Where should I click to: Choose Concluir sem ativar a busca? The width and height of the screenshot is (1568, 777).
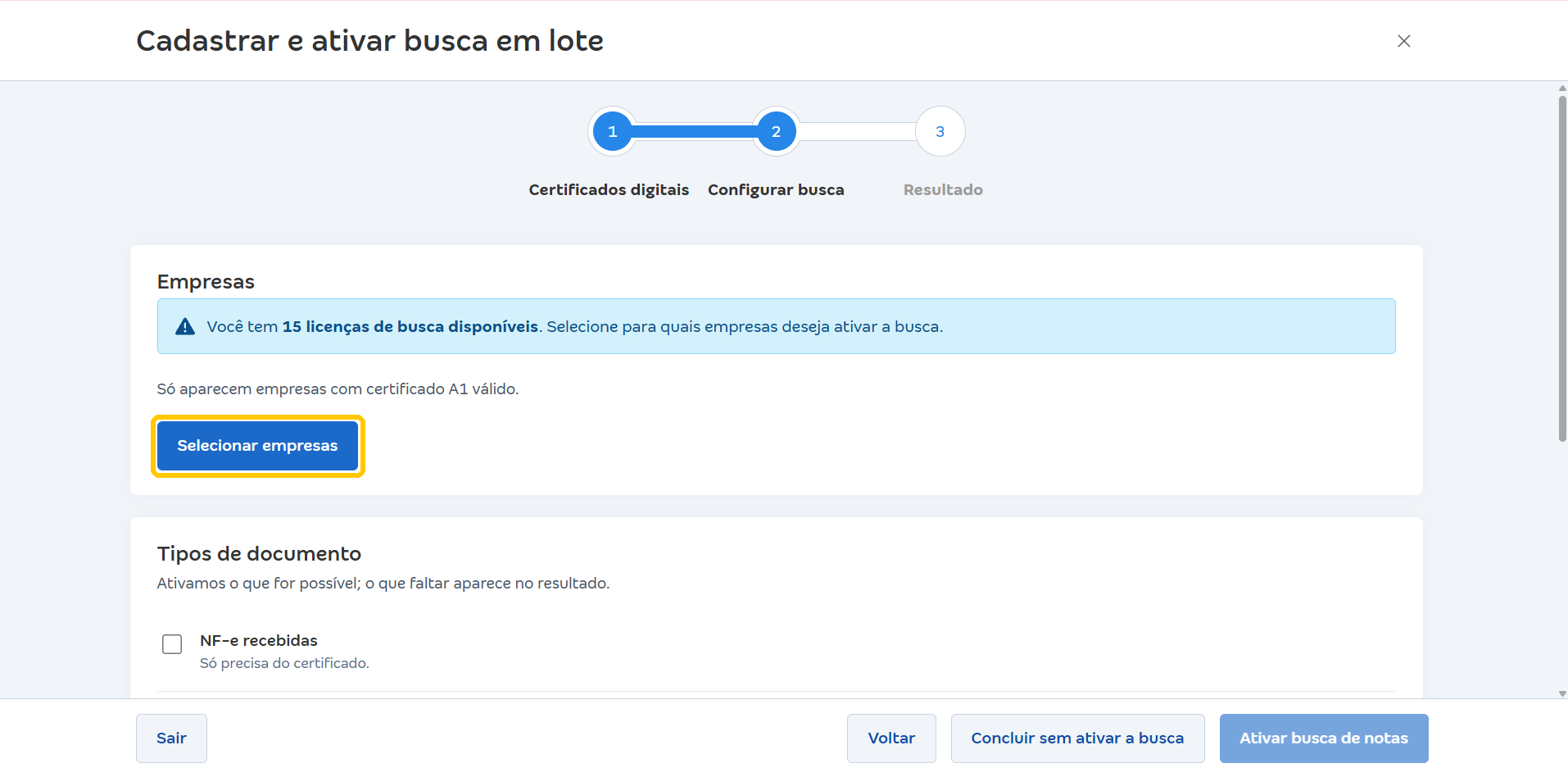click(x=1077, y=738)
